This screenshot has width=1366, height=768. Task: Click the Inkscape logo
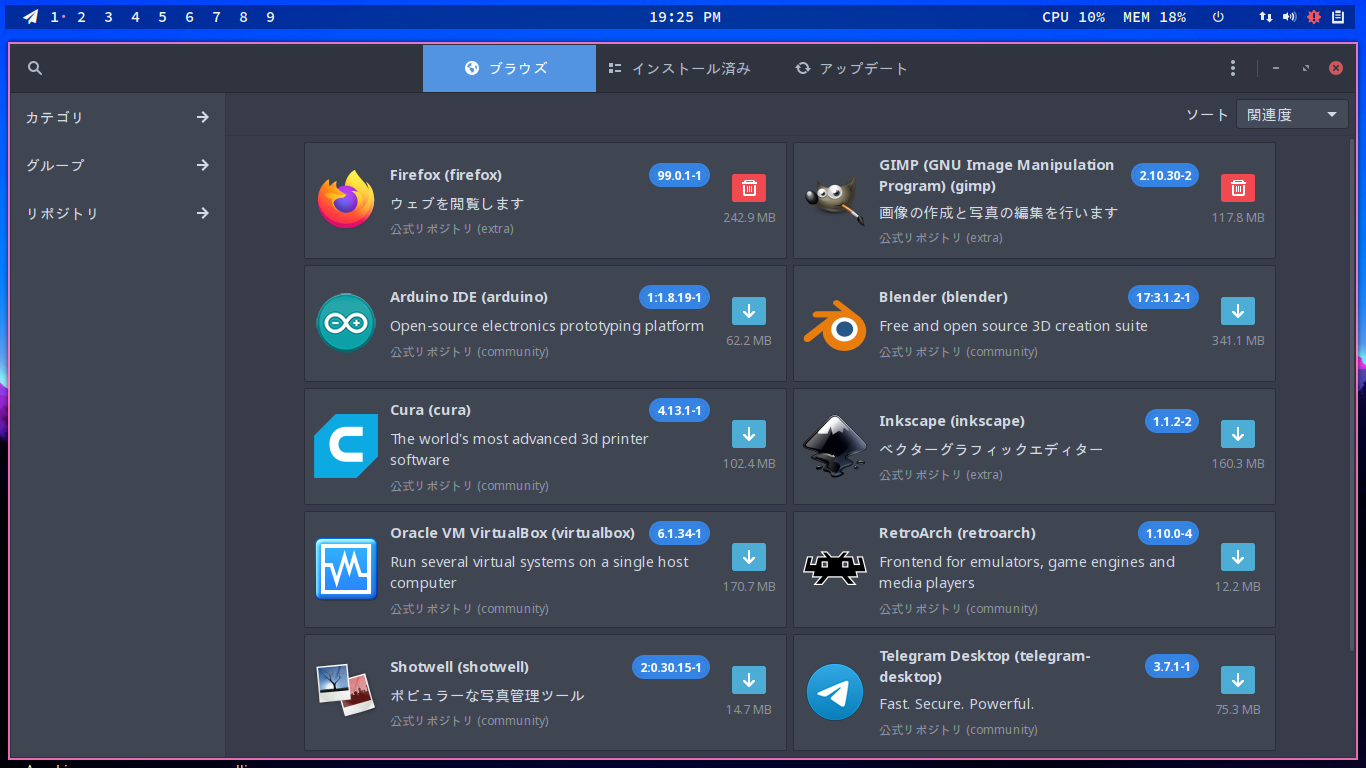pyautogui.click(x=835, y=446)
